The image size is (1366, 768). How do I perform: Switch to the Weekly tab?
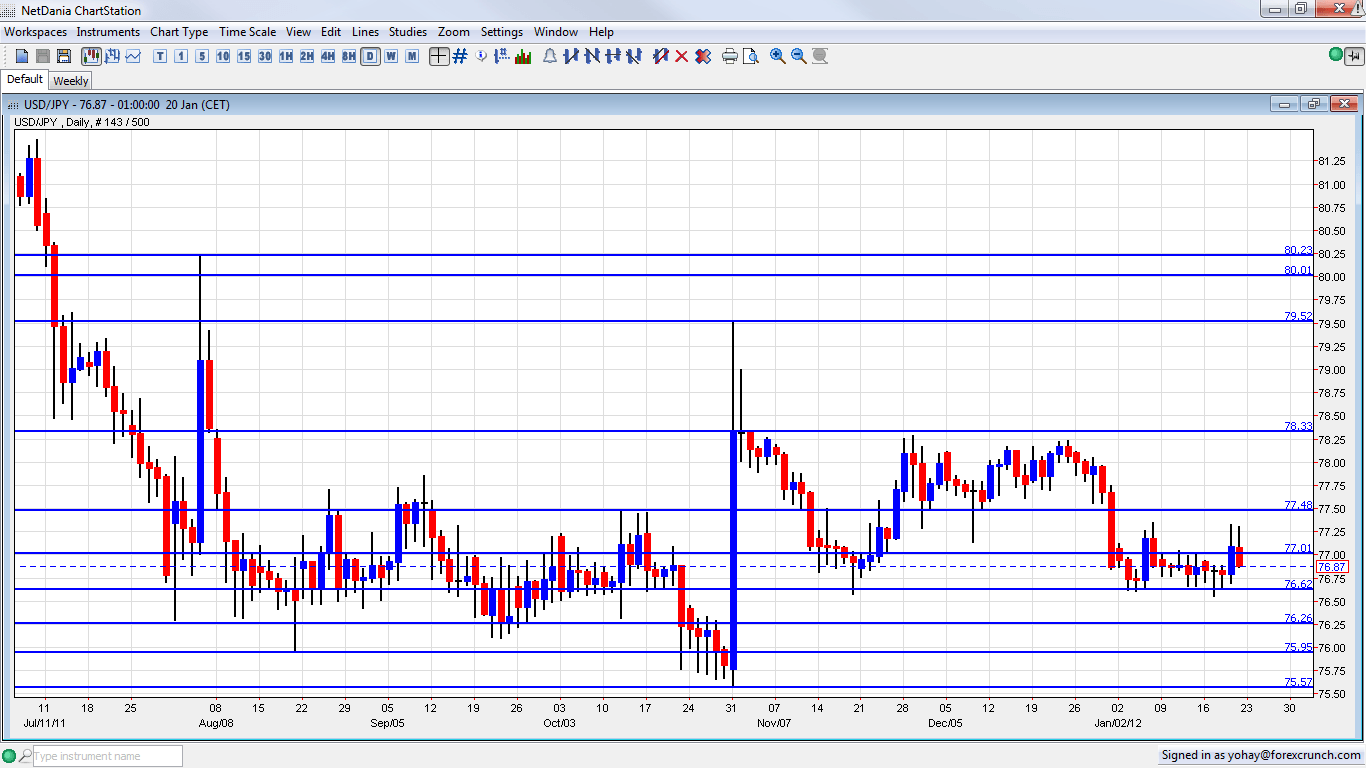tap(70, 81)
